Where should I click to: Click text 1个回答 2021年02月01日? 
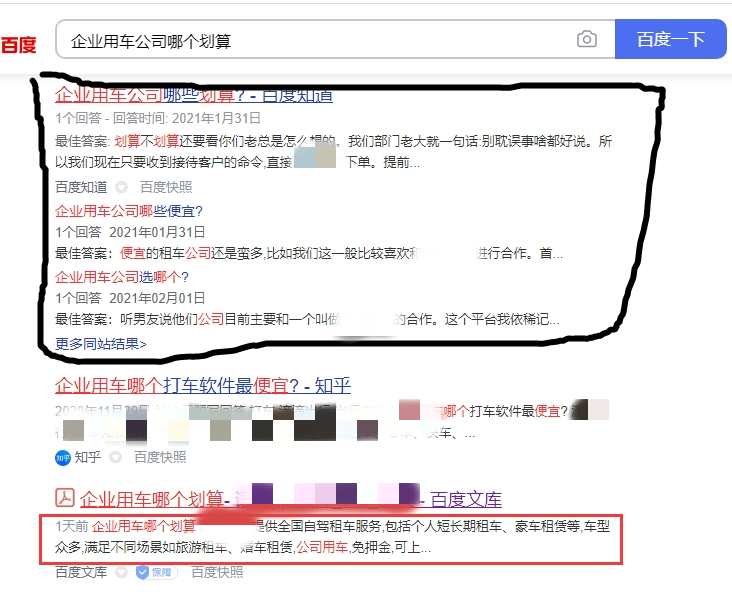click(130, 298)
